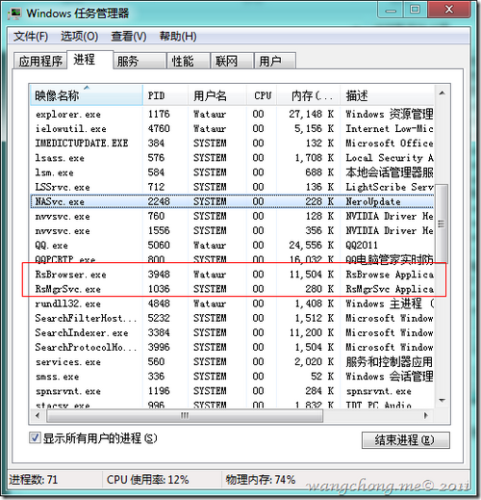The width and height of the screenshot is (481, 500).
Task: Minimize the Task Manager window
Action: point(391,10)
